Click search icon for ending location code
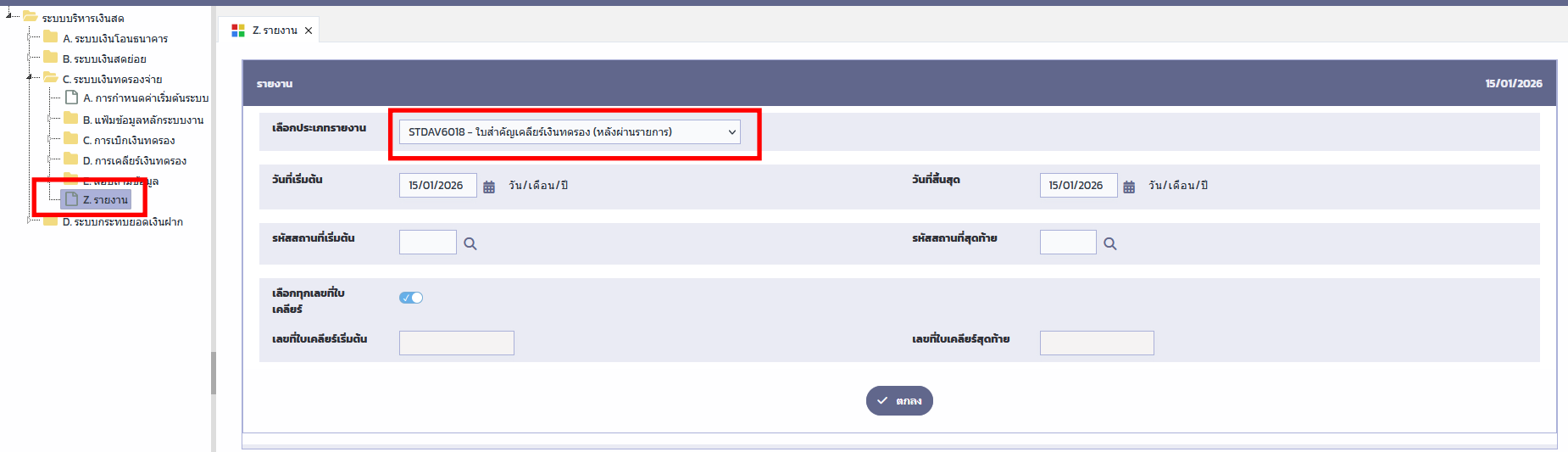 pyautogui.click(x=1110, y=244)
